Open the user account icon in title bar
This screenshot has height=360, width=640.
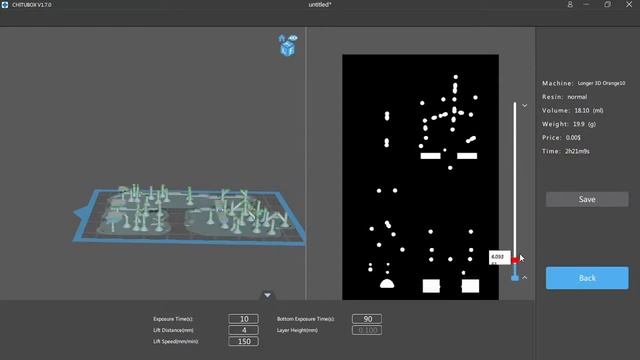click(570, 4)
